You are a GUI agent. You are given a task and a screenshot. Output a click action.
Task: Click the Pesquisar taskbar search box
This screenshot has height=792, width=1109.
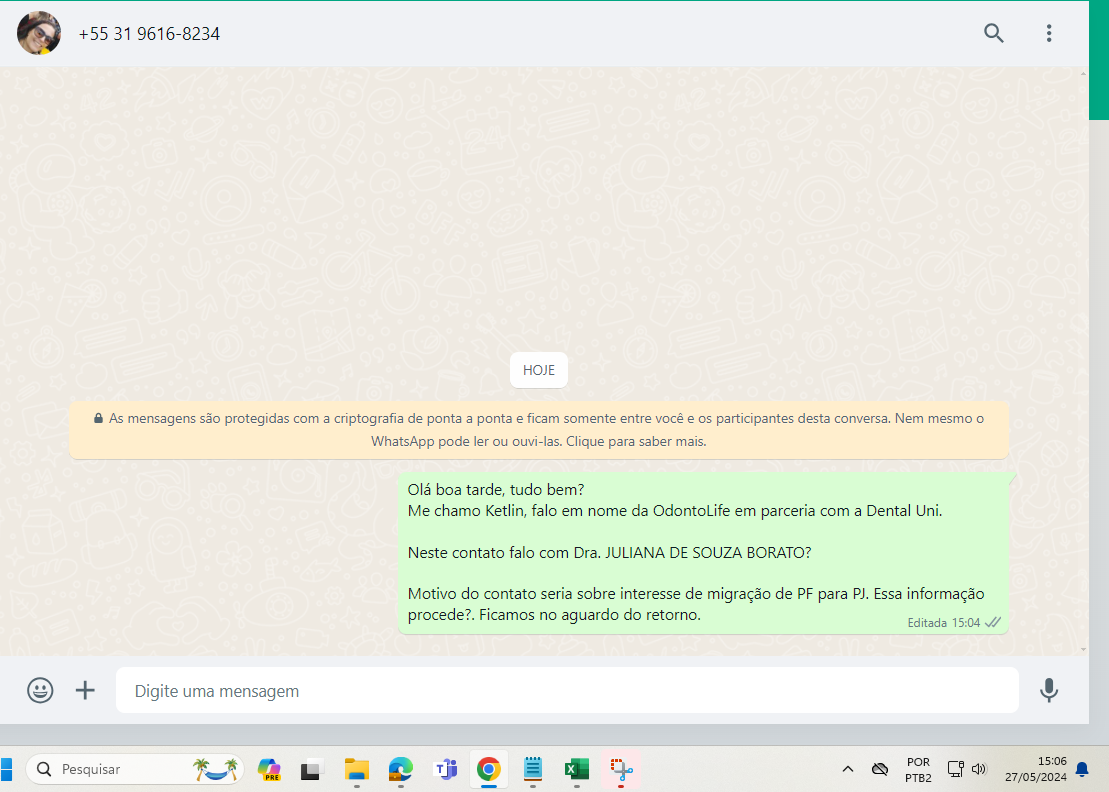[135, 769]
